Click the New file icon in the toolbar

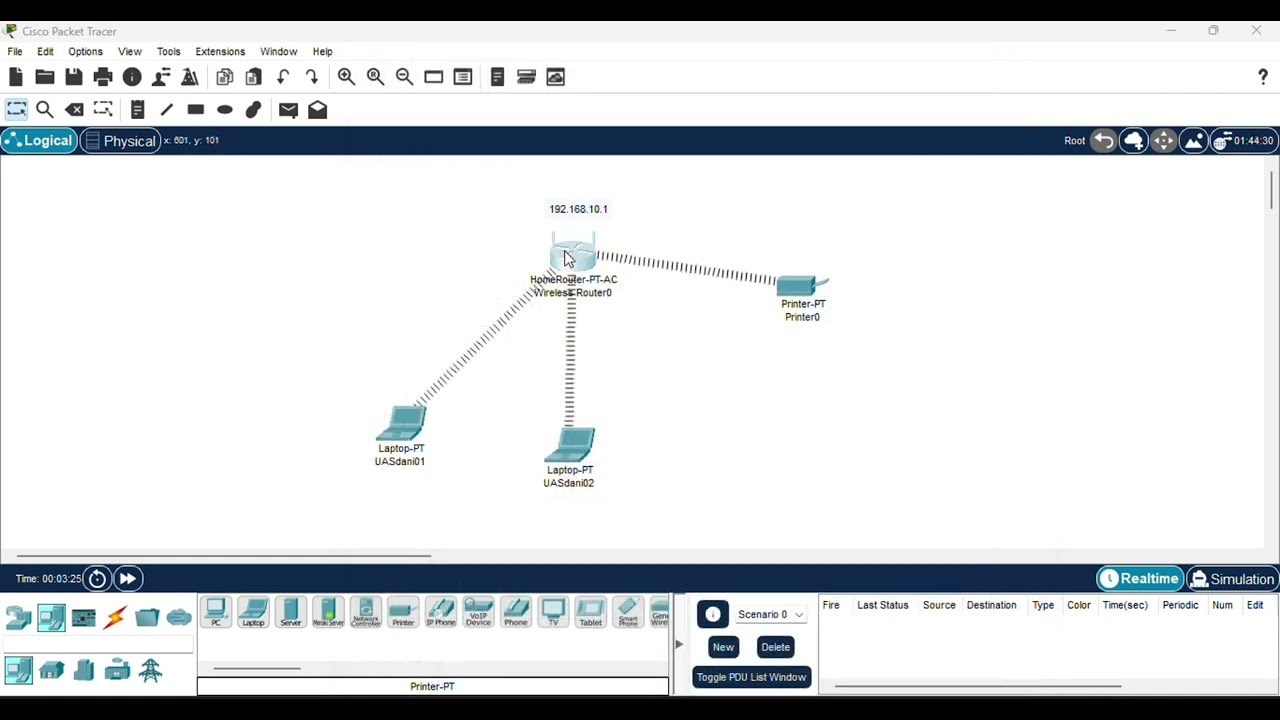[15, 77]
